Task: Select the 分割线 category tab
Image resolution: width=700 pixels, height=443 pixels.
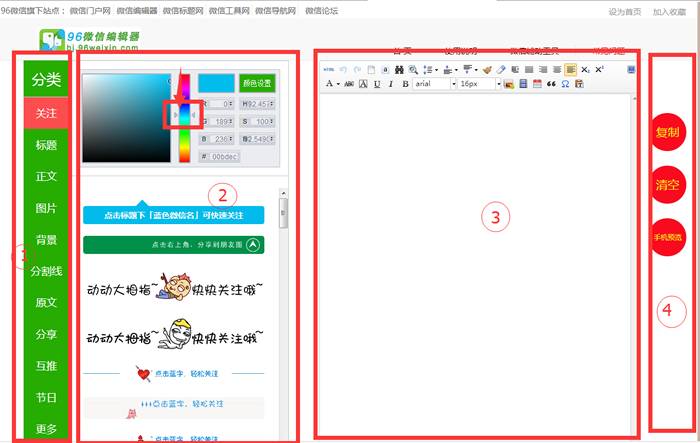Action: [x=46, y=271]
